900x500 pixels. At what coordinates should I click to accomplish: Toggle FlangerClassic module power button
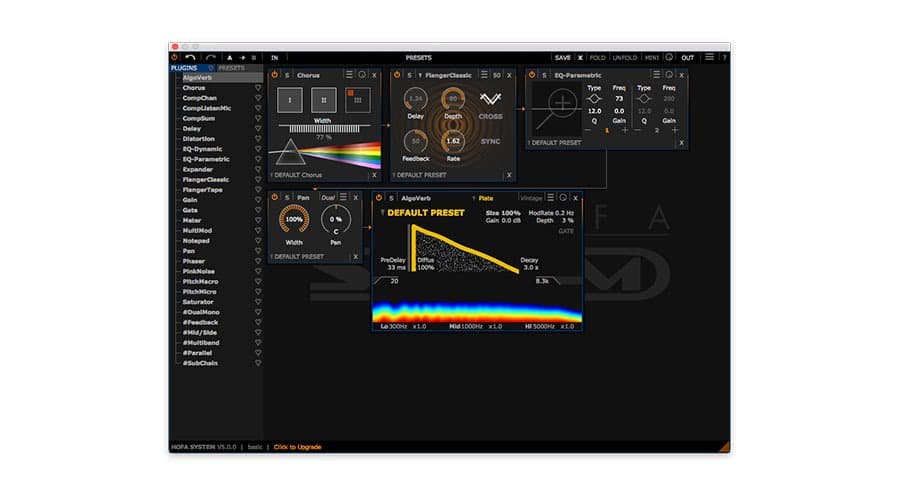point(397,75)
